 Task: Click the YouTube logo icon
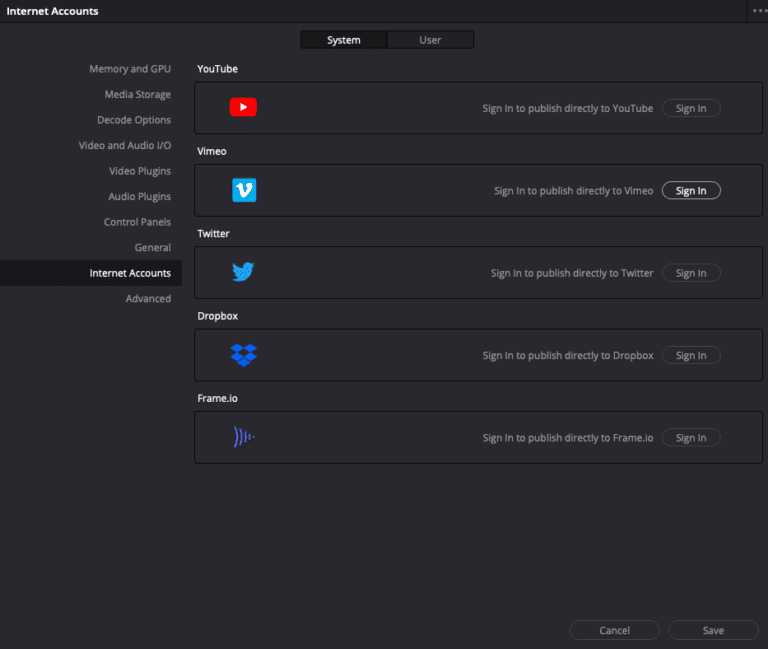click(x=243, y=107)
